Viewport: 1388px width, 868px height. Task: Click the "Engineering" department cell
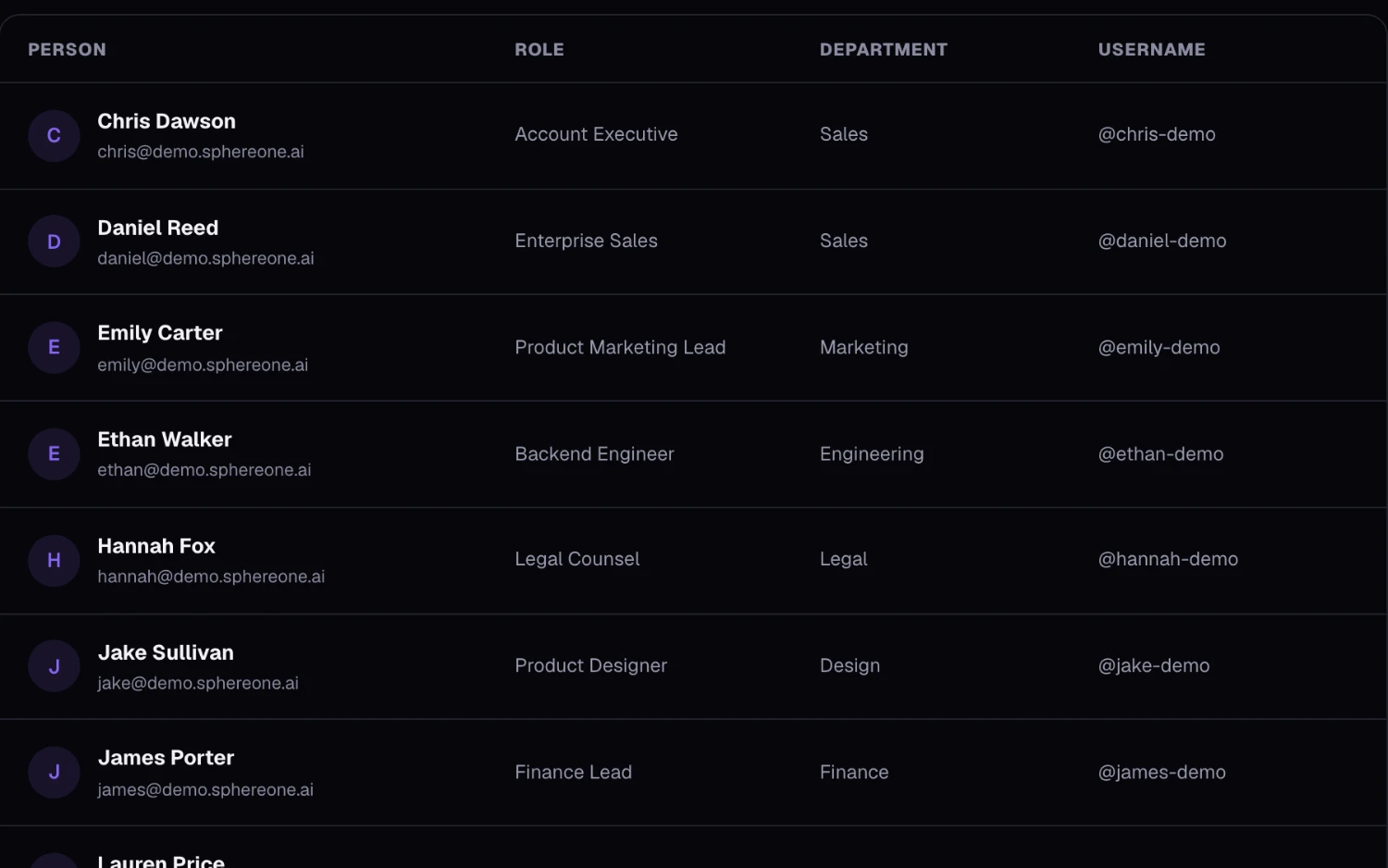click(x=872, y=453)
